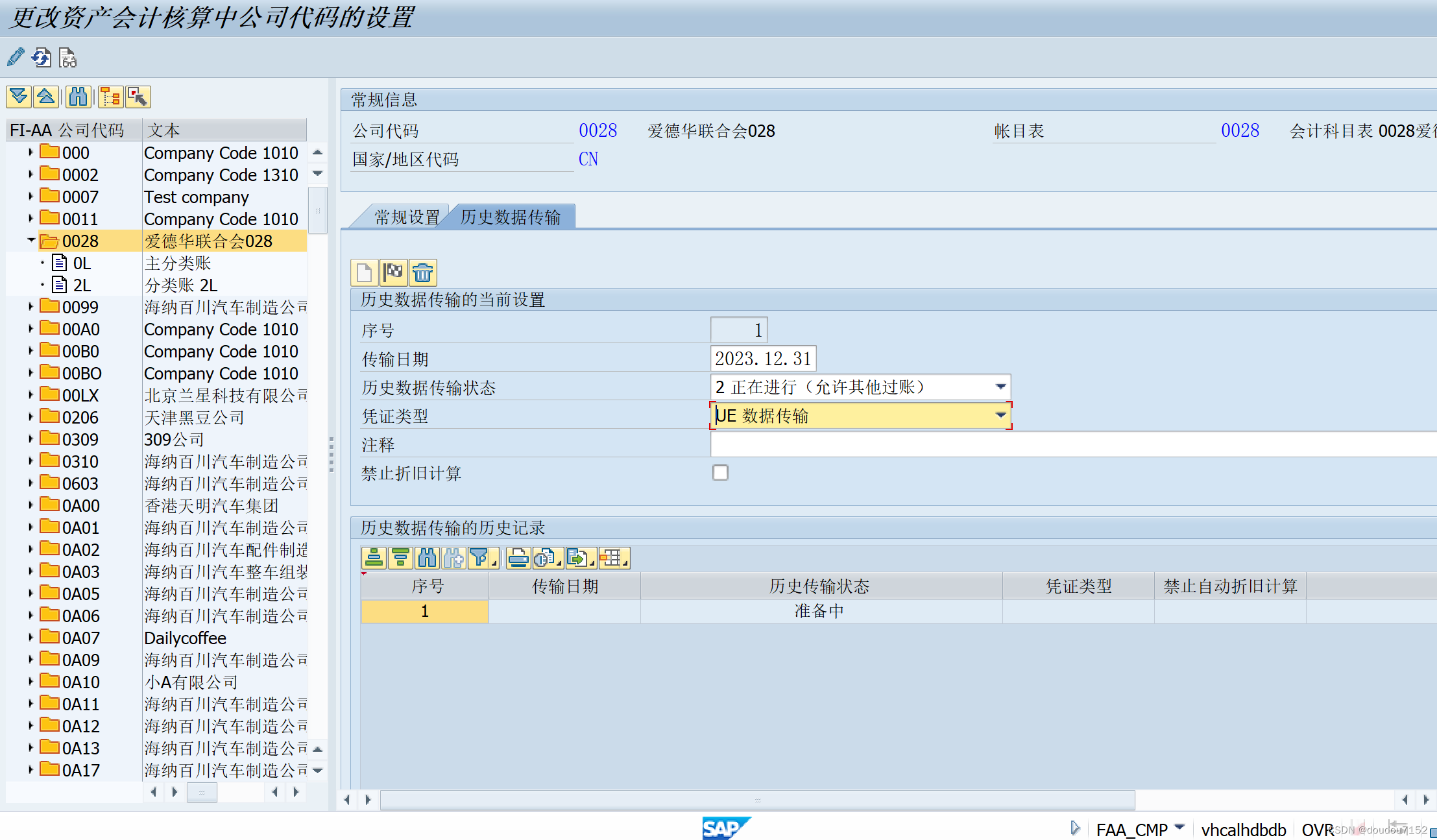The image size is (1437, 840).
Task: Click the blank page create icon
Action: [x=365, y=272]
